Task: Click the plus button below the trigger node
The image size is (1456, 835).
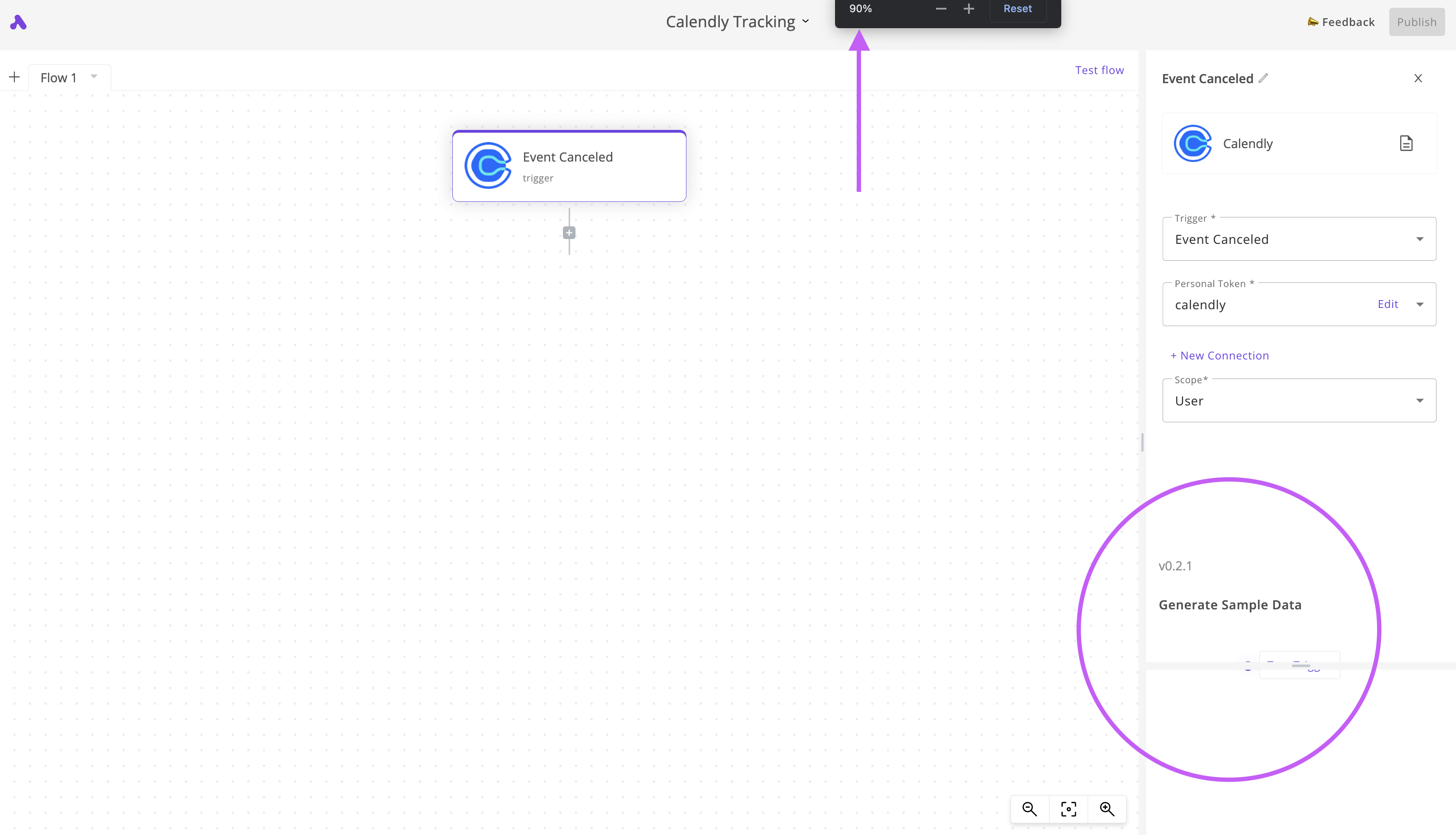Action: 569,232
